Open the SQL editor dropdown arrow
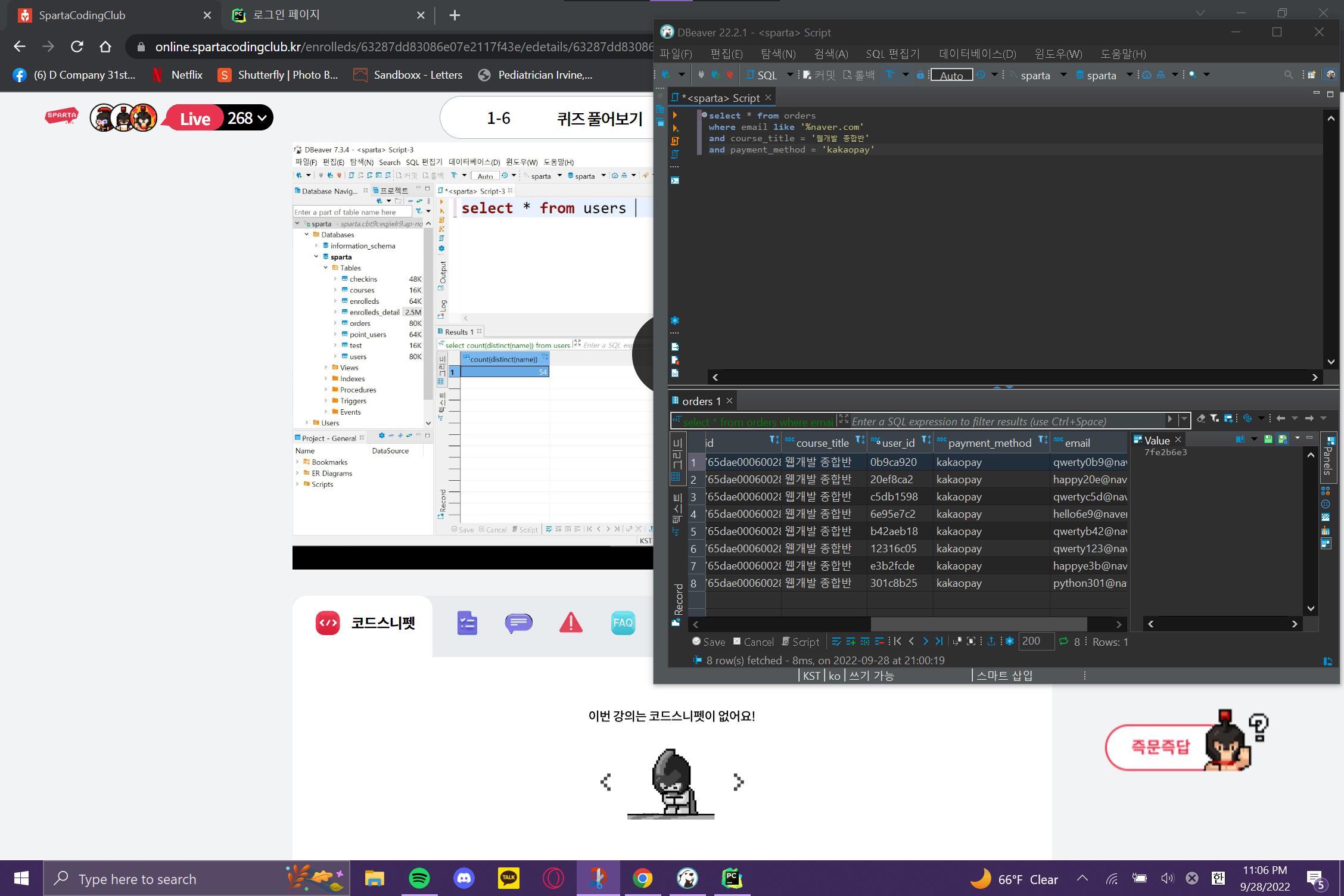Viewport: 1344px width, 896px height. (x=790, y=75)
